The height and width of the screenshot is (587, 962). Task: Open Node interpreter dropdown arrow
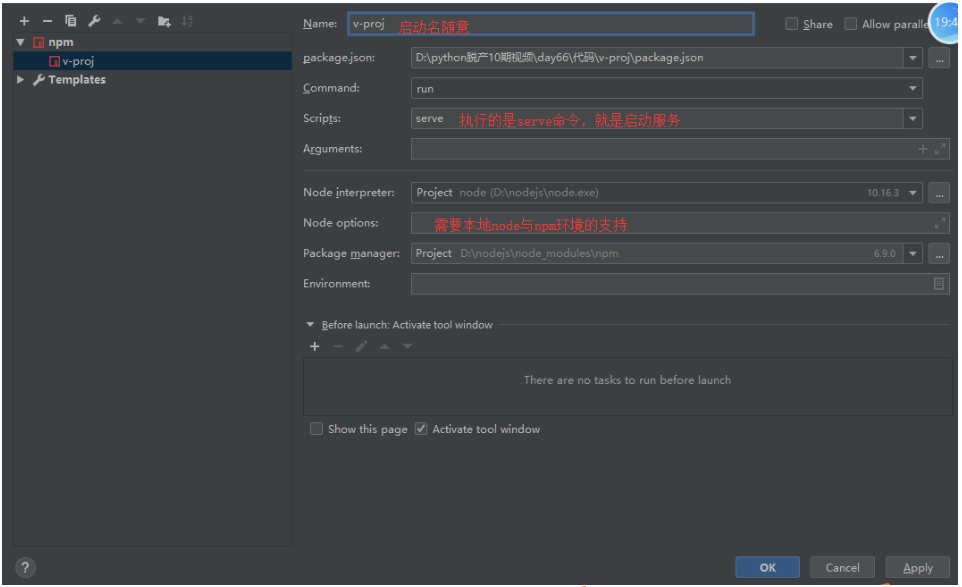(913, 193)
